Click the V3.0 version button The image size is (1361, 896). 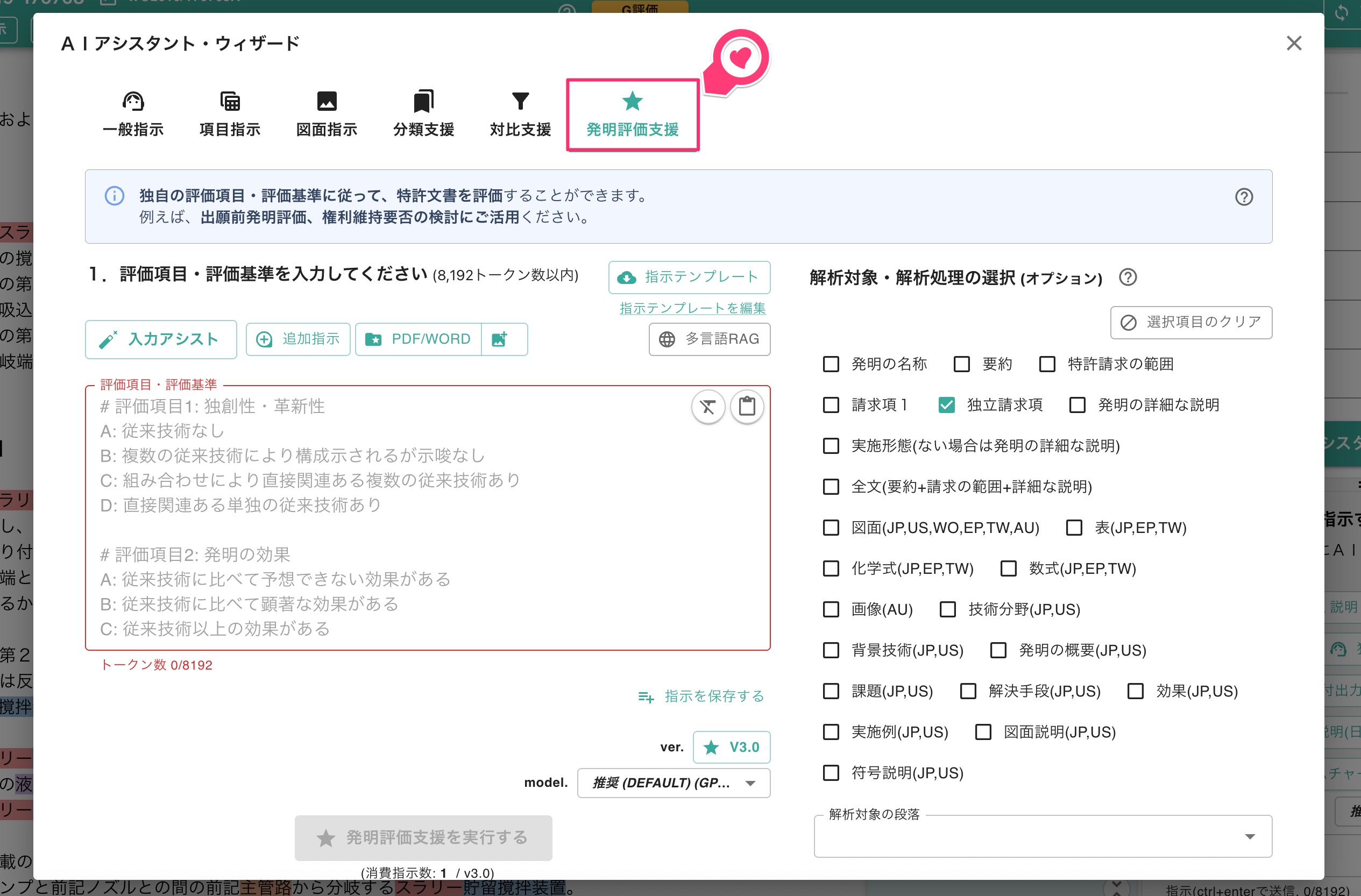[x=732, y=748]
